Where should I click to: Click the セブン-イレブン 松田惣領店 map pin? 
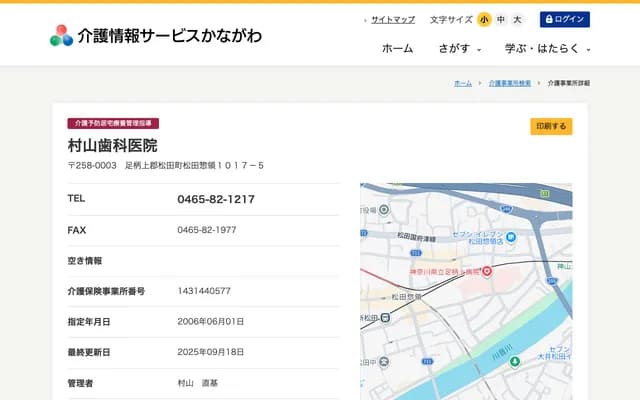[511, 237]
